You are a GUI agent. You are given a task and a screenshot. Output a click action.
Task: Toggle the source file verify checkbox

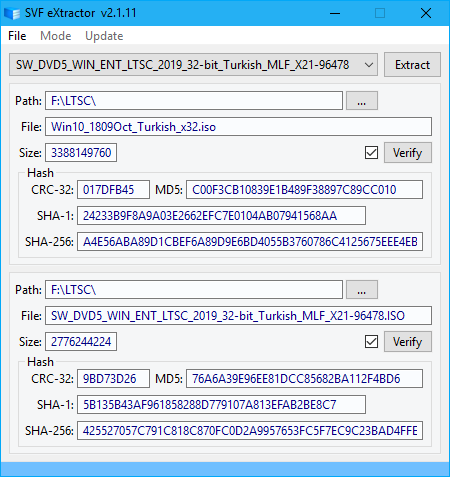(x=371, y=153)
